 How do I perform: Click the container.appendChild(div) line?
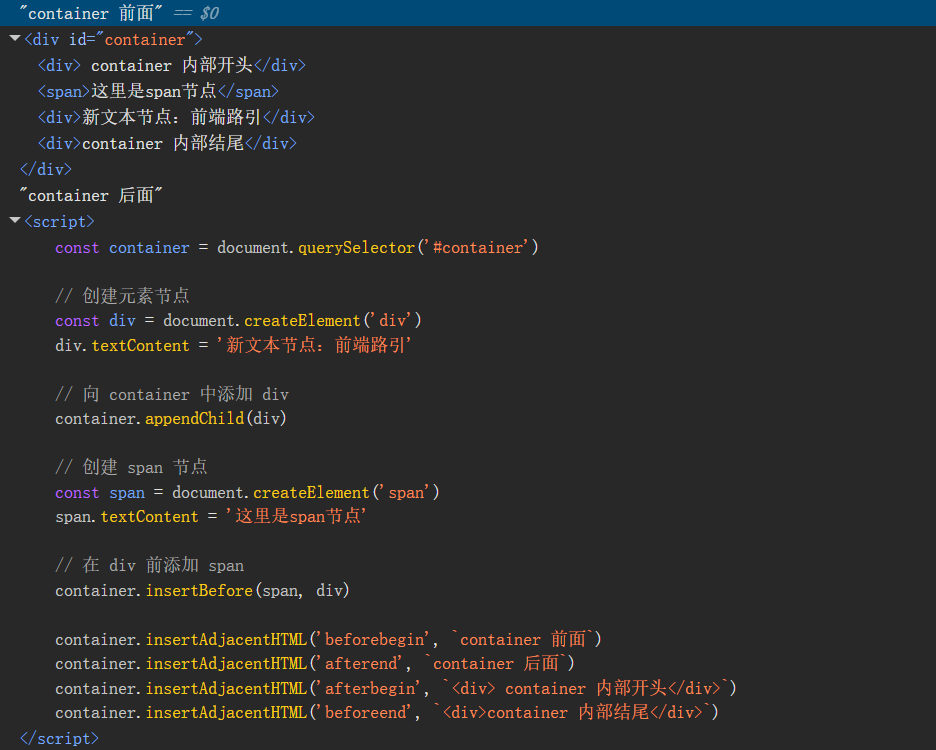(x=171, y=418)
